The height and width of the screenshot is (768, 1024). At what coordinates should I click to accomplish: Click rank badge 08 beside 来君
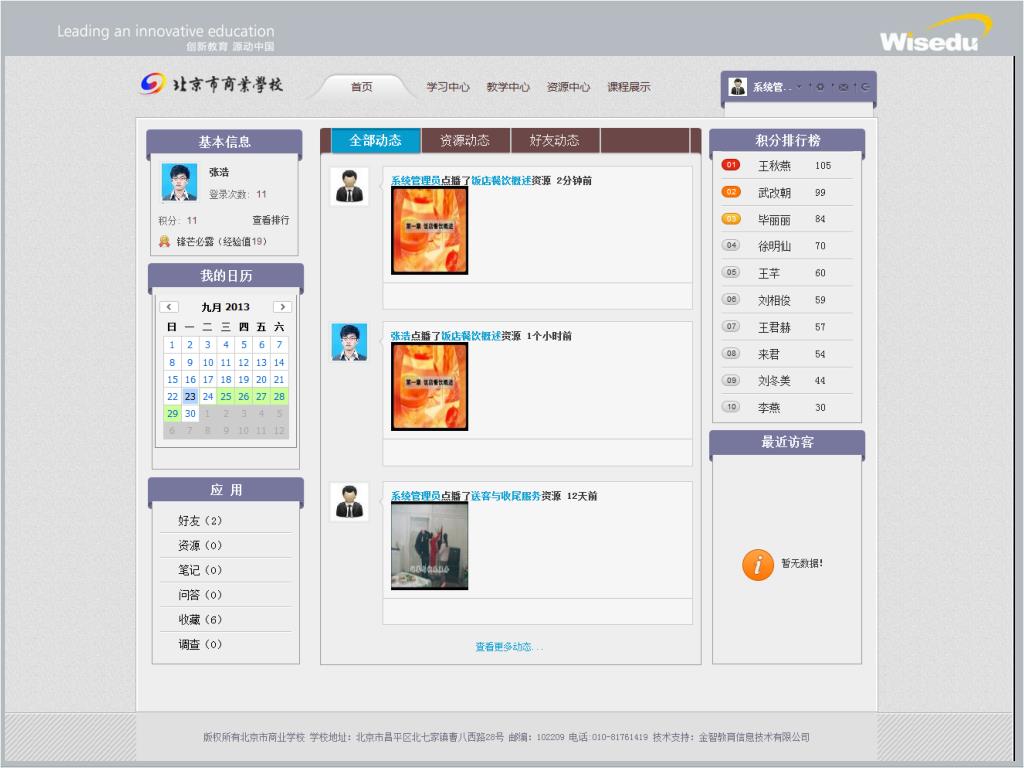(x=731, y=353)
